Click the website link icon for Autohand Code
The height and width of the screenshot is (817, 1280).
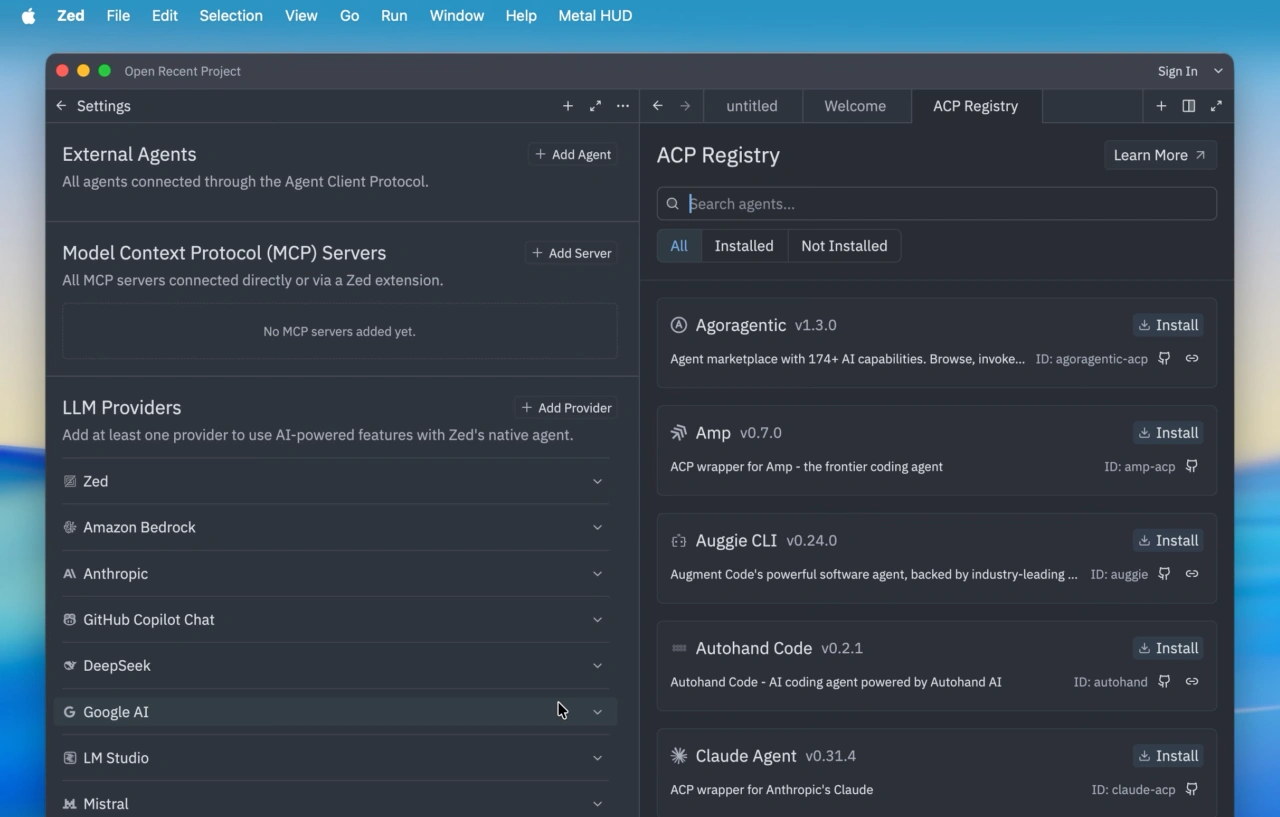pos(1192,681)
